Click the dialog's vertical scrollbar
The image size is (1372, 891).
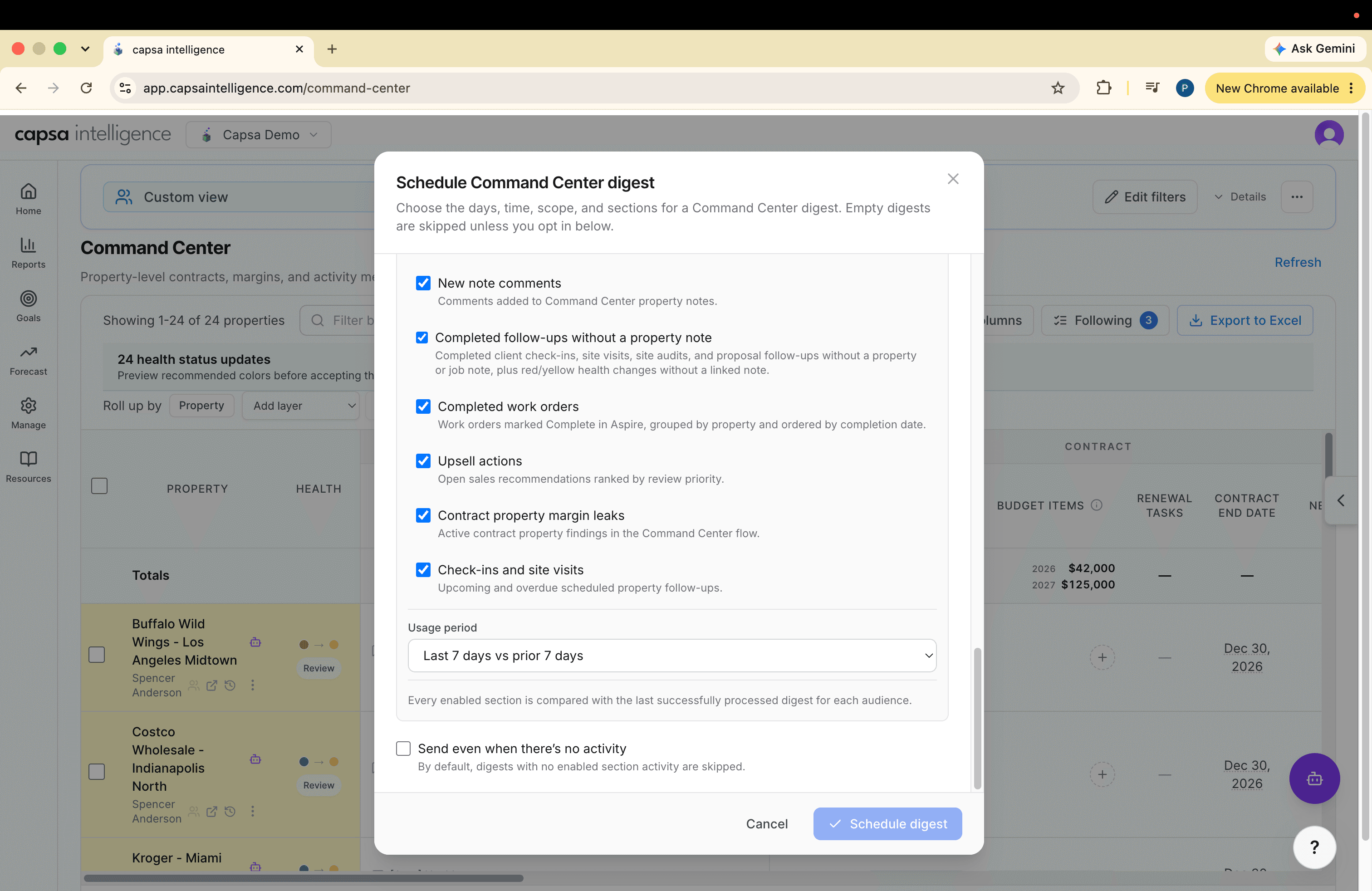pyautogui.click(x=977, y=718)
